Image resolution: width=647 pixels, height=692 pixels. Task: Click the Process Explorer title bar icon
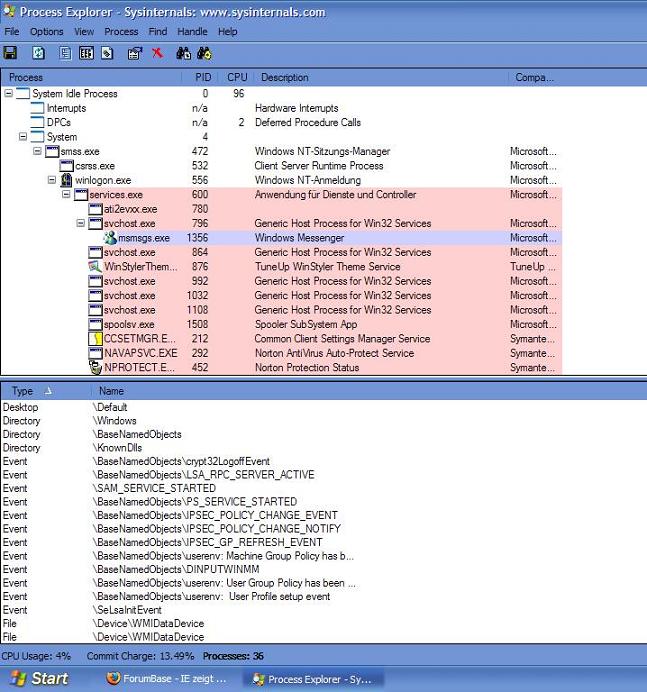click(9, 11)
